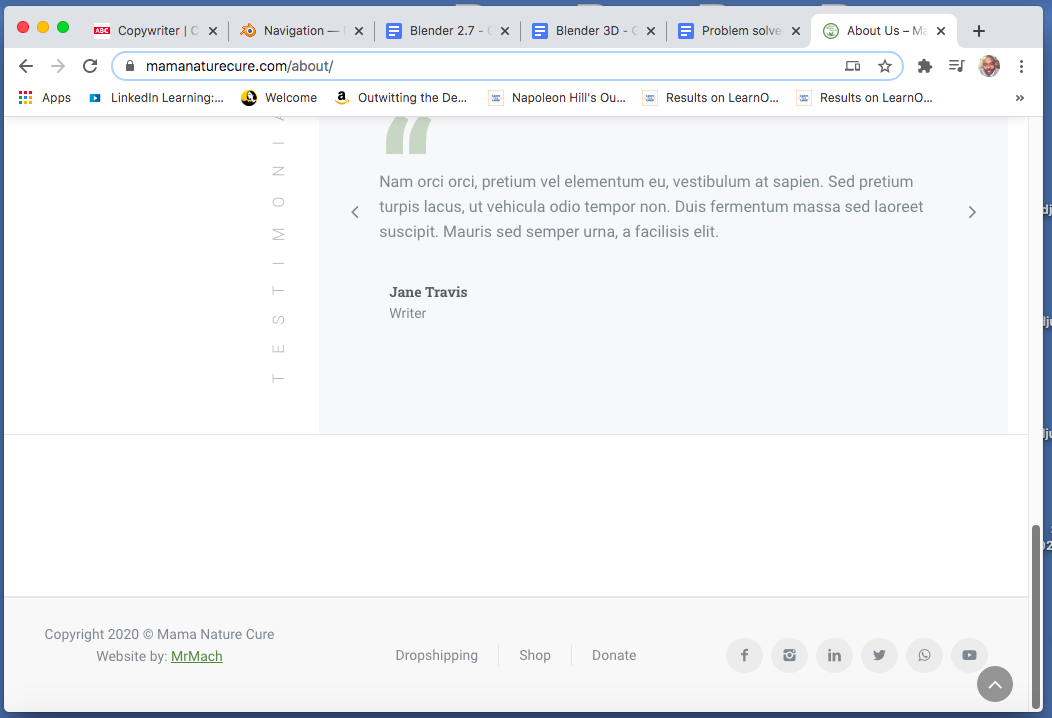The image size is (1052, 718).
Task: Switch to the Copywriter tab
Action: [157, 31]
